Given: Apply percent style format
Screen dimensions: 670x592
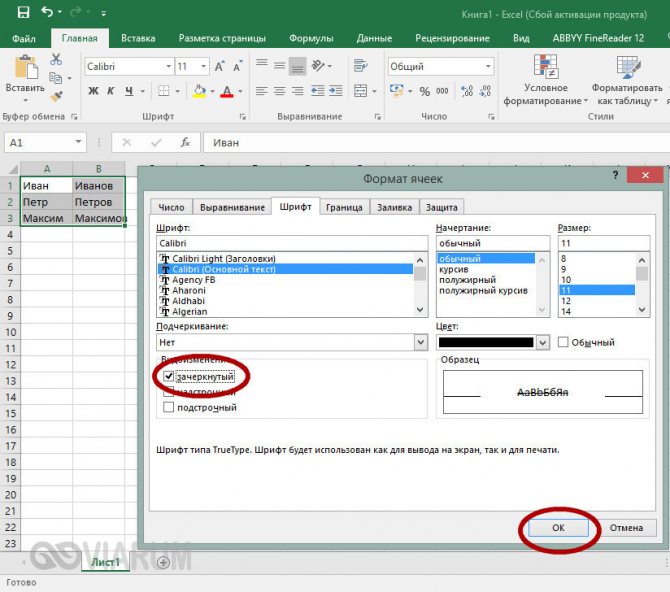Looking at the screenshot, I should point(424,91).
